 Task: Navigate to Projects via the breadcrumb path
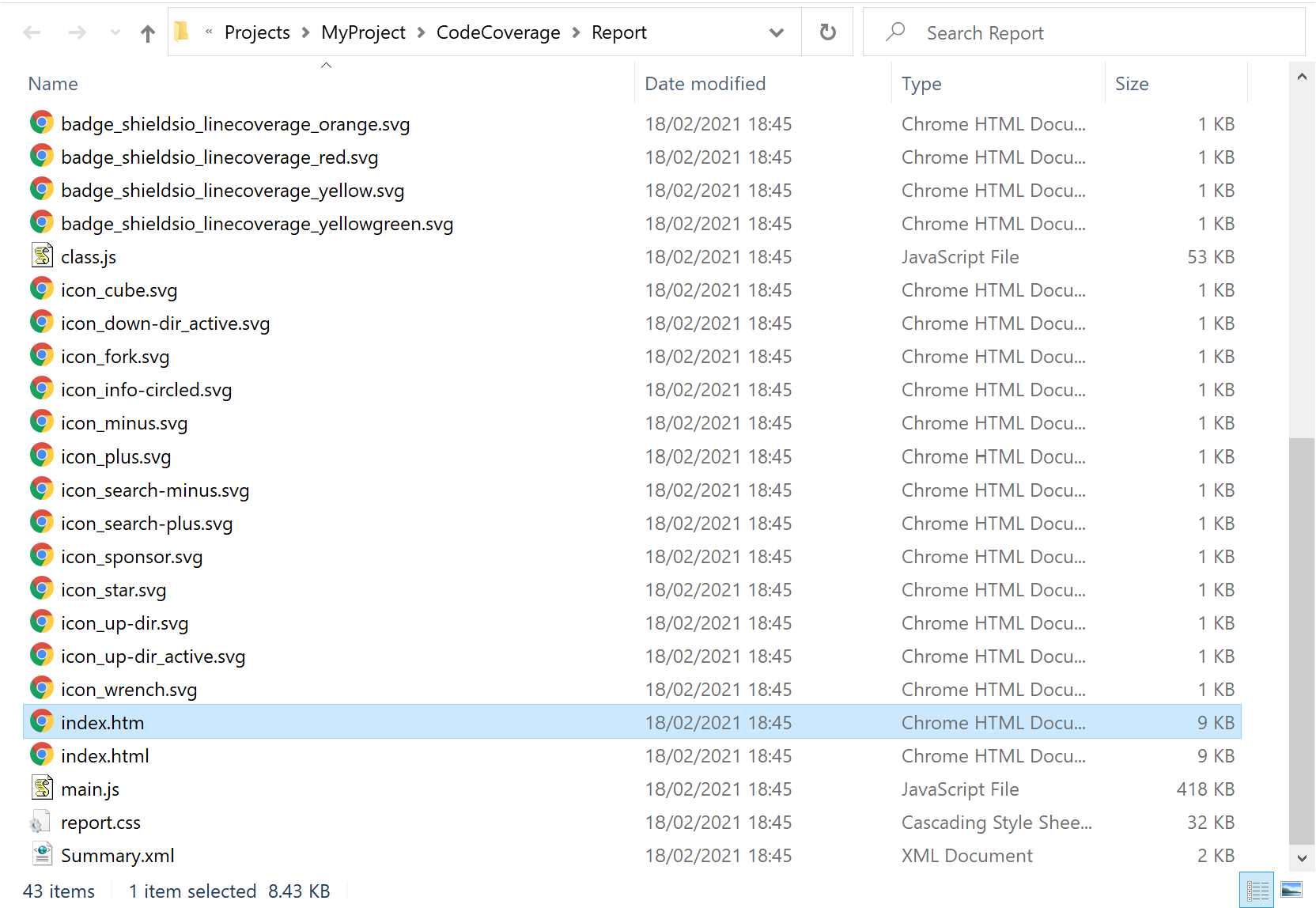257,32
